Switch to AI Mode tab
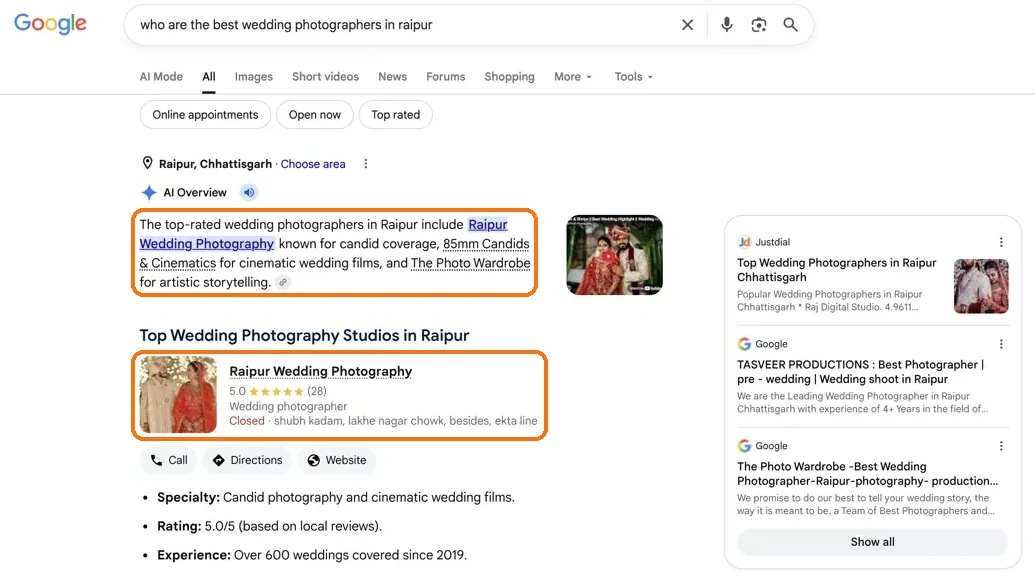This screenshot has width=1035, height=577. (161, 77)
